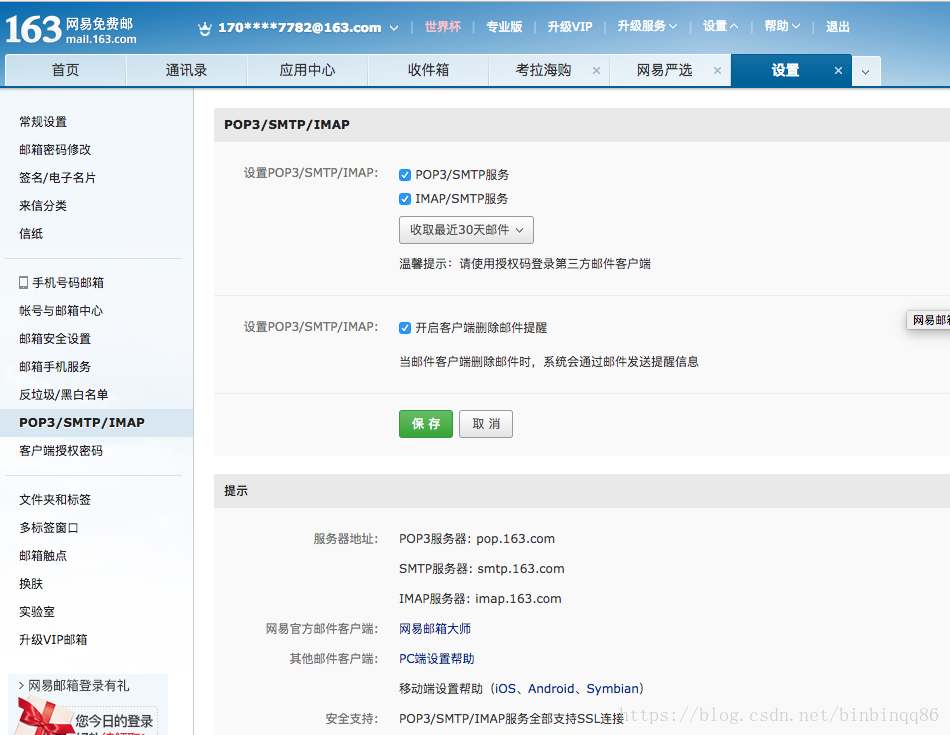Click the phone icon next to 手机号码邮箱
This screenshot has height=735, width=950.
(24, 282)
